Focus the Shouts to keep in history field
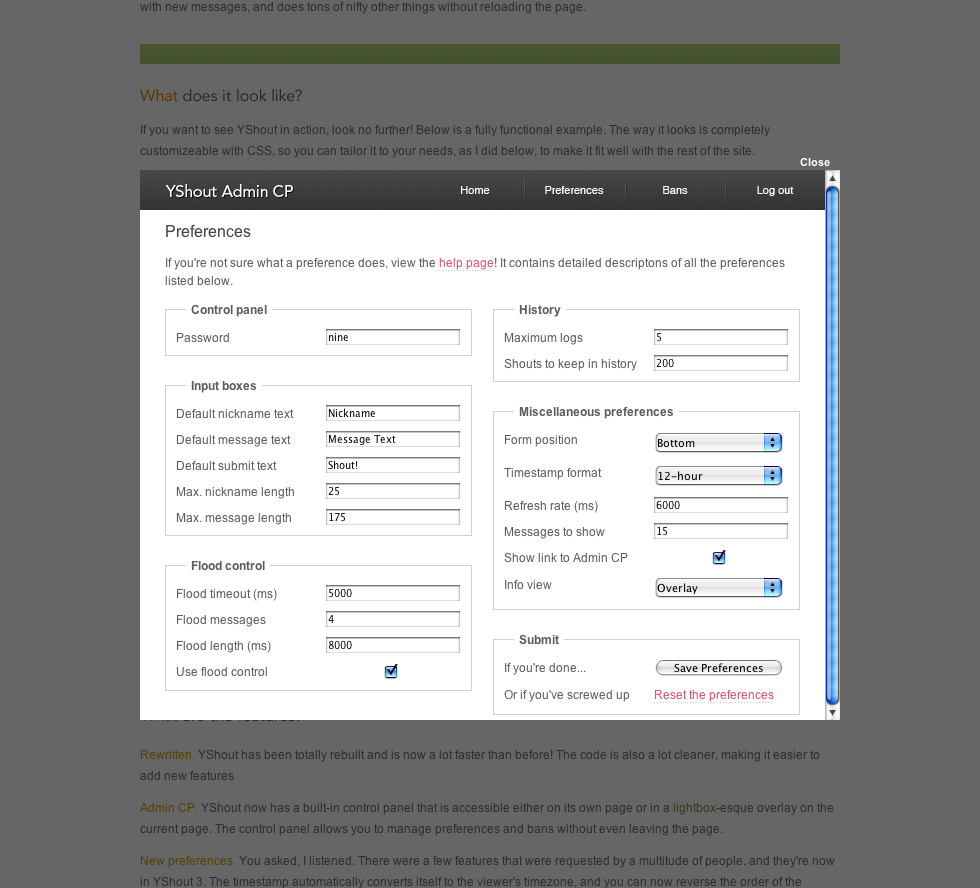Image resolution: width=980 pixels, height=888 pixels. pos(721,363)
